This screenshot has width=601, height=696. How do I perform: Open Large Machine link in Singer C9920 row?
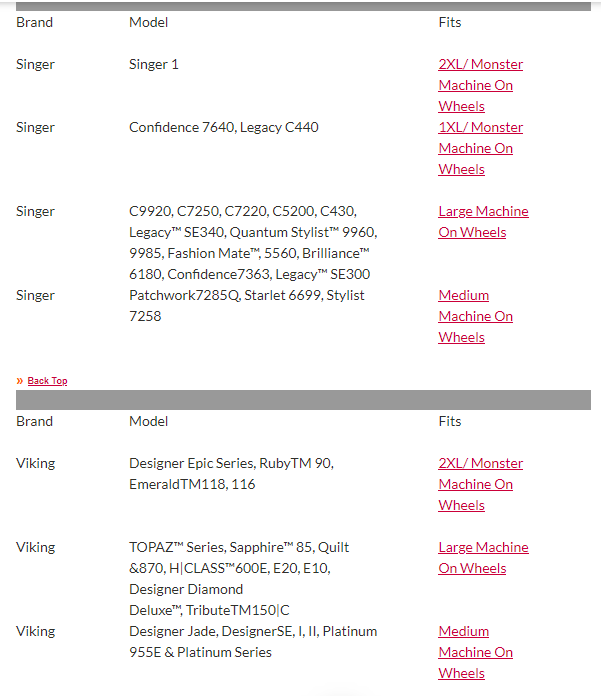[x=483, y=221]
